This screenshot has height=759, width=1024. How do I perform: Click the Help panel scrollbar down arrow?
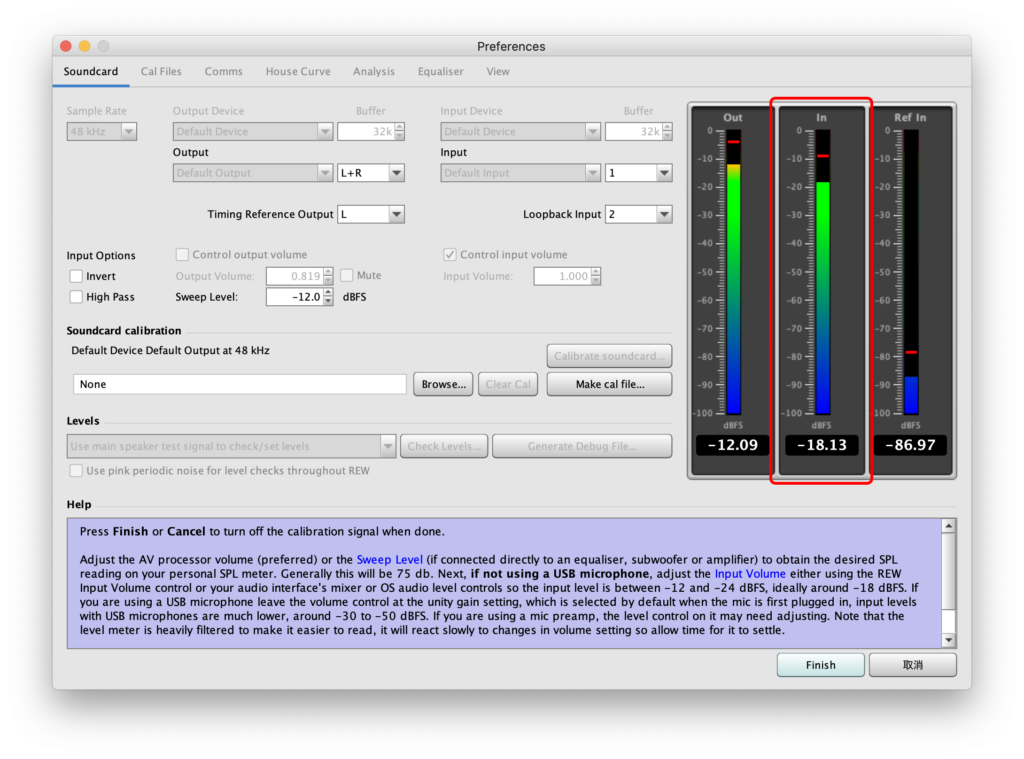coord(948,640)
